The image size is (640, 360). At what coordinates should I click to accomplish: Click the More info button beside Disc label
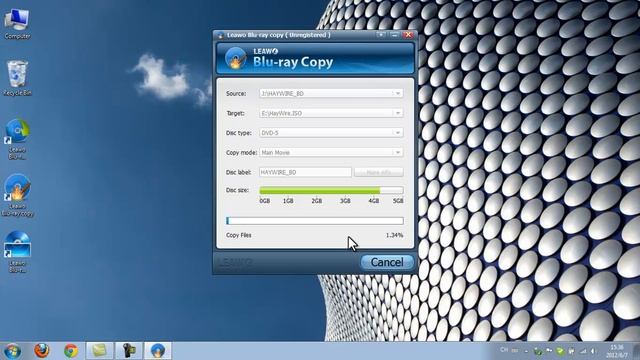click(x=379, y=172)
